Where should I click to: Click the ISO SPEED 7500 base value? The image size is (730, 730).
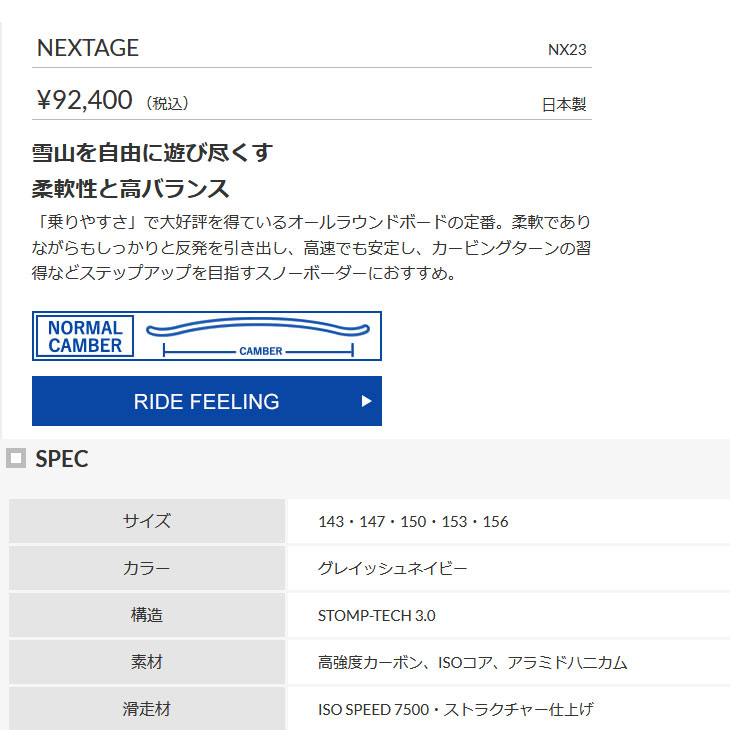456,710
